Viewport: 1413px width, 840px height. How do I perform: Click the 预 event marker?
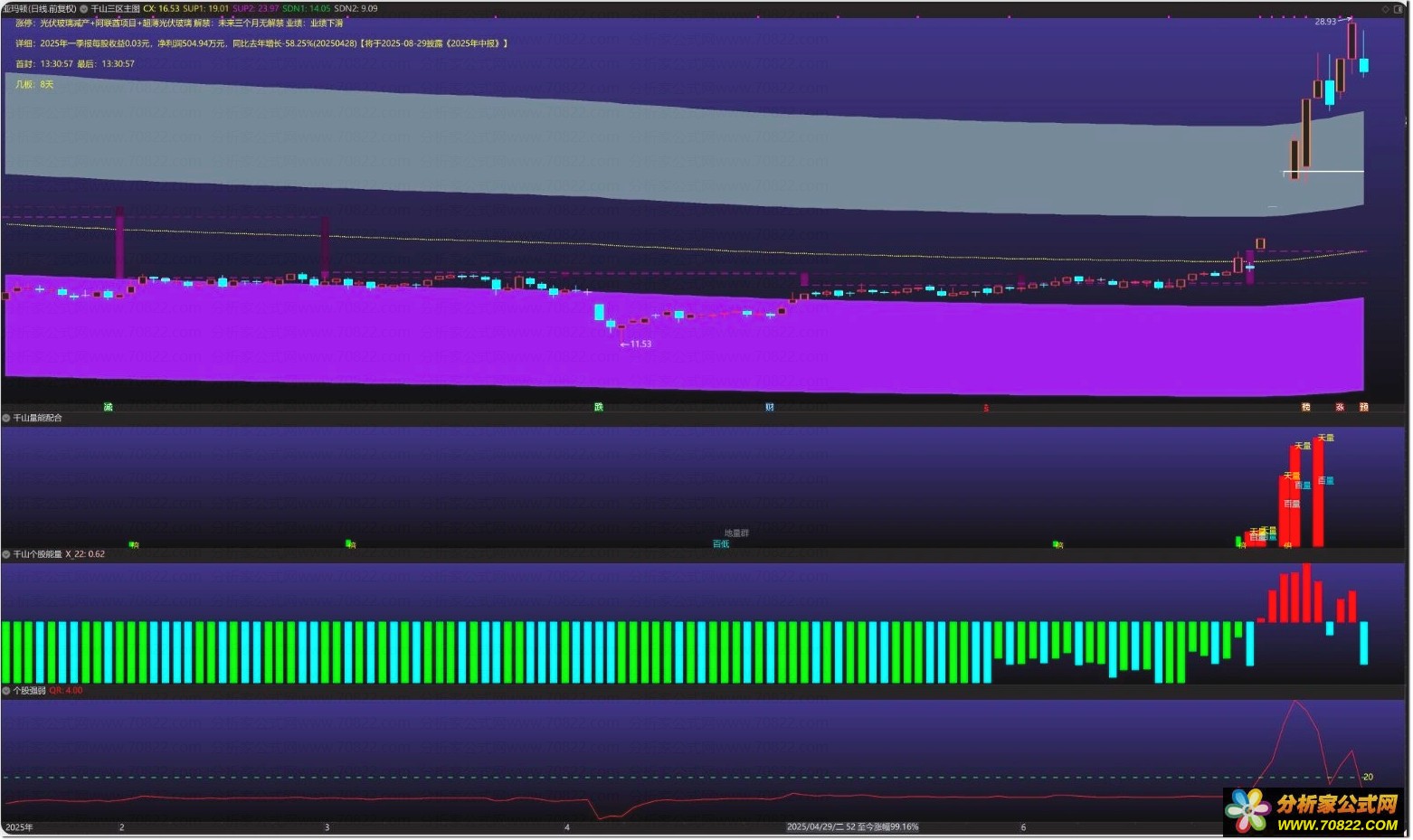pos(1364,408)
